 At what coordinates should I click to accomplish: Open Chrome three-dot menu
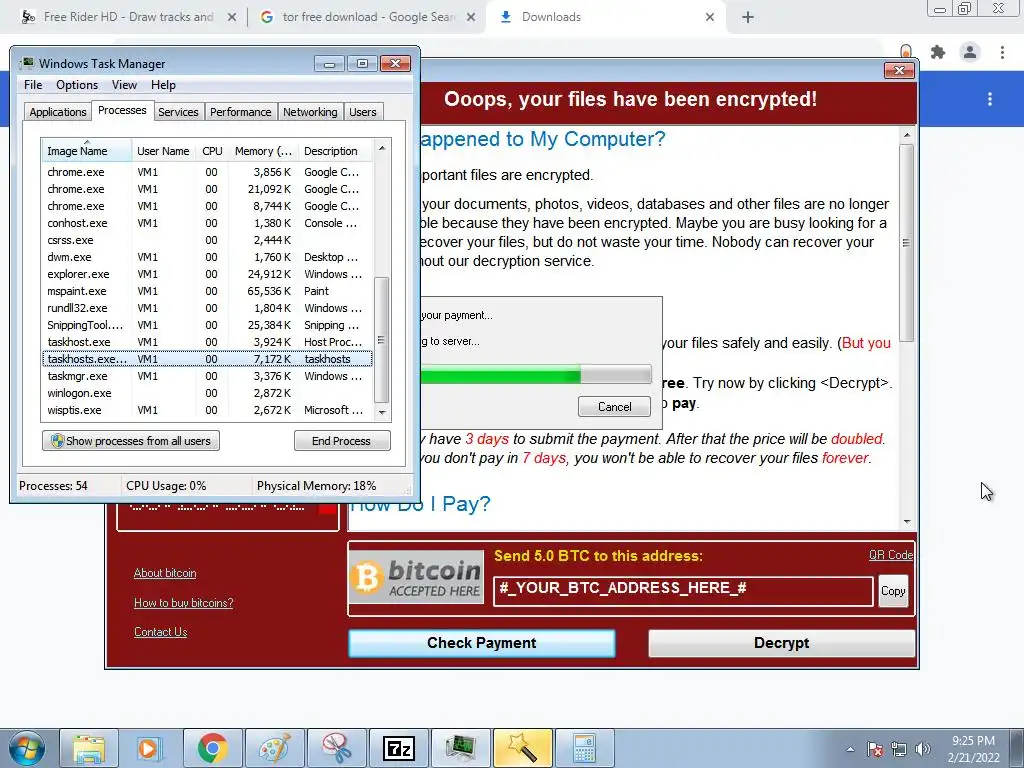(1002, 52)
